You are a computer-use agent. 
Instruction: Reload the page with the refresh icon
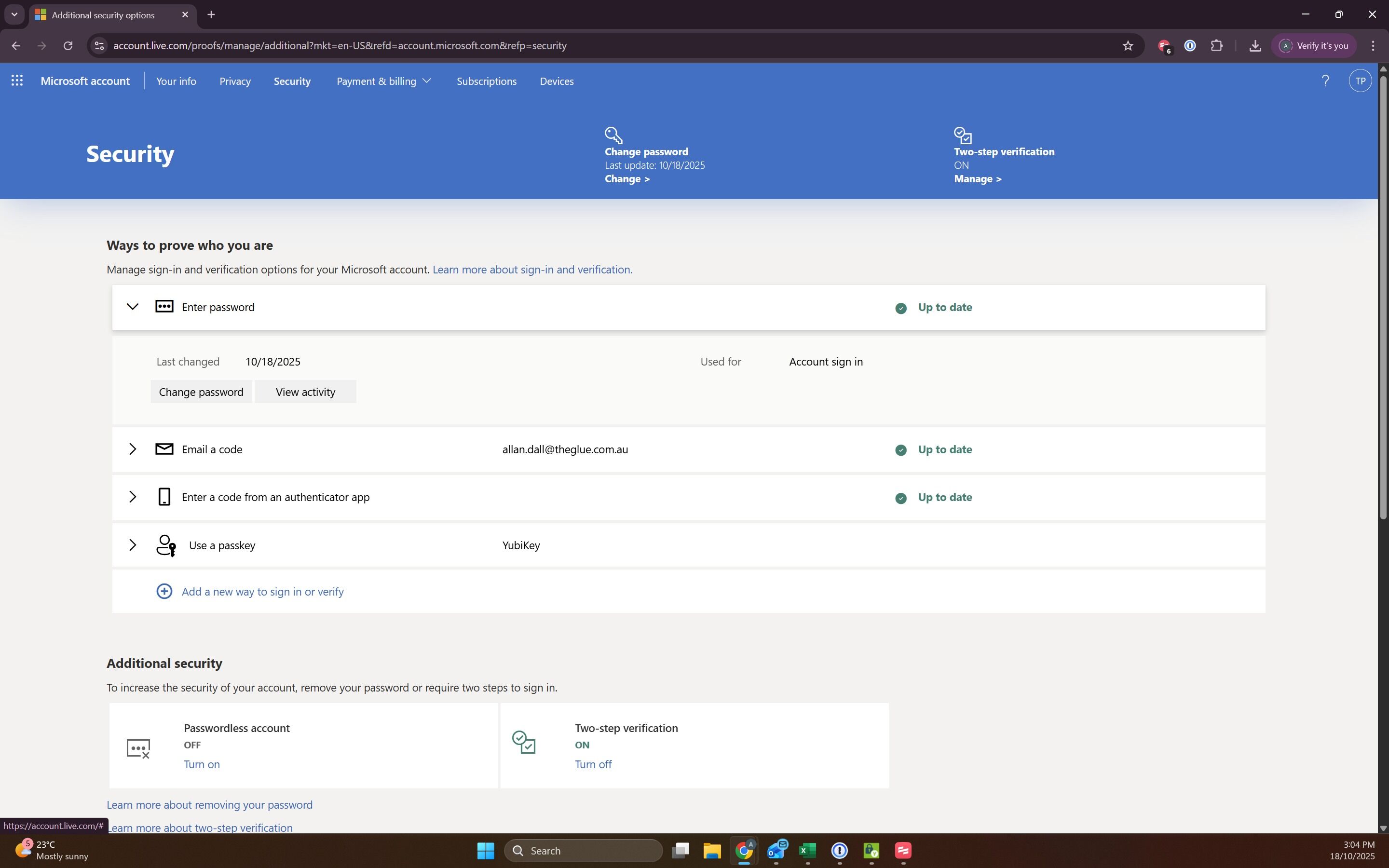(68, 45)
